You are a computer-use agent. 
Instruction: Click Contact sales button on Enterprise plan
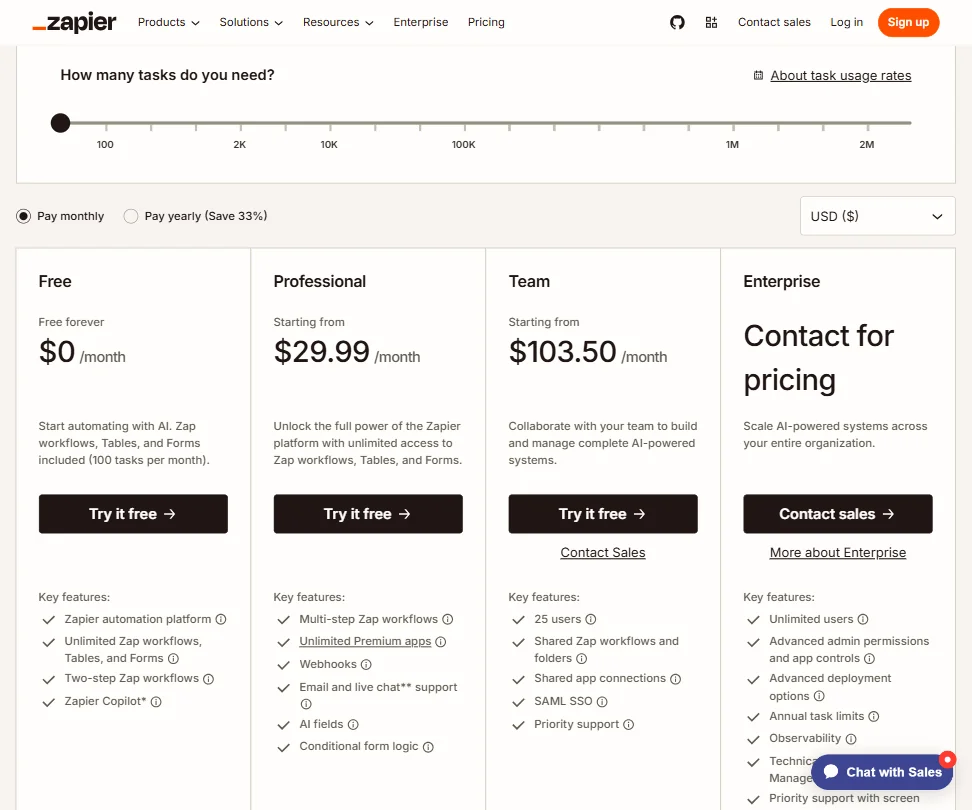(x=837, y=514)
